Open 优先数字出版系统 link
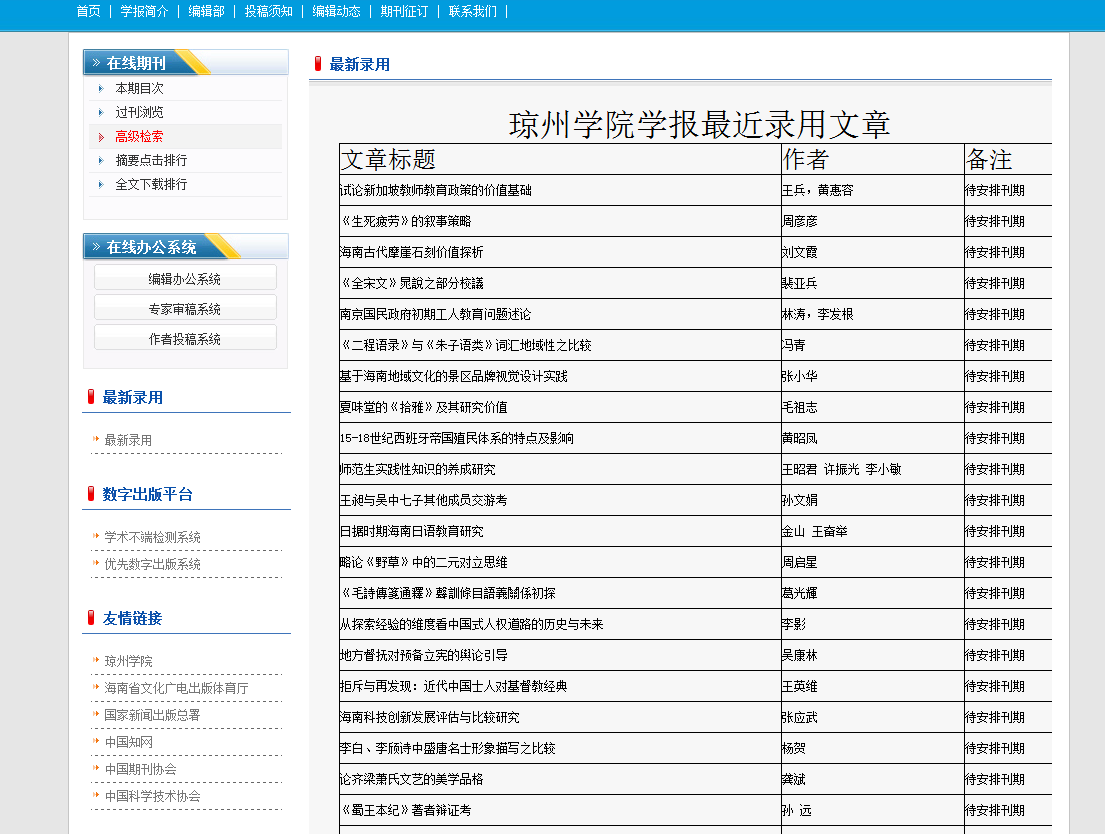 (152, 564)
